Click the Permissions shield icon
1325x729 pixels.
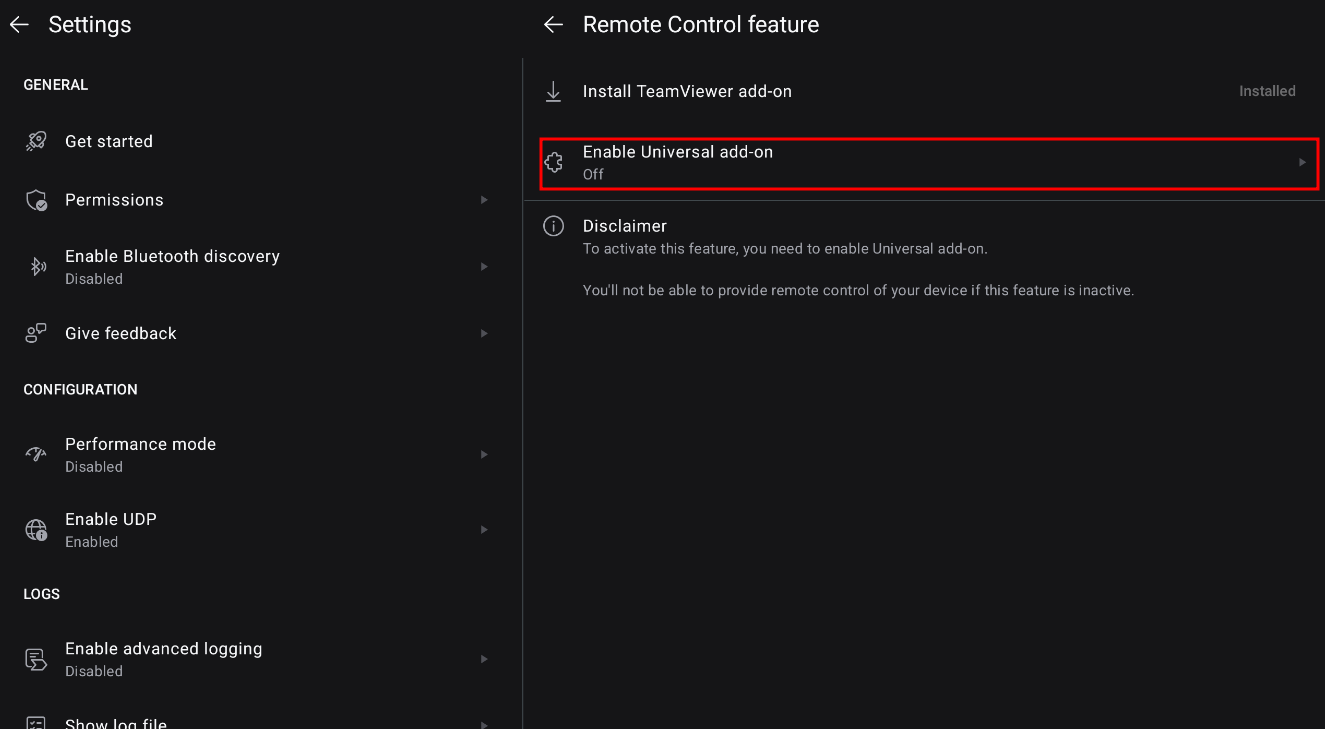36,200
